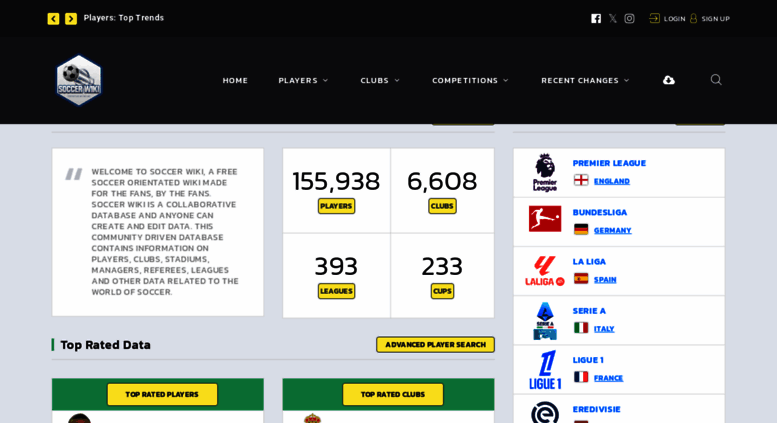This screenshot has width=777, height=423.
Task: Click the Germany flag icon
Action: [x=581, y=229]
